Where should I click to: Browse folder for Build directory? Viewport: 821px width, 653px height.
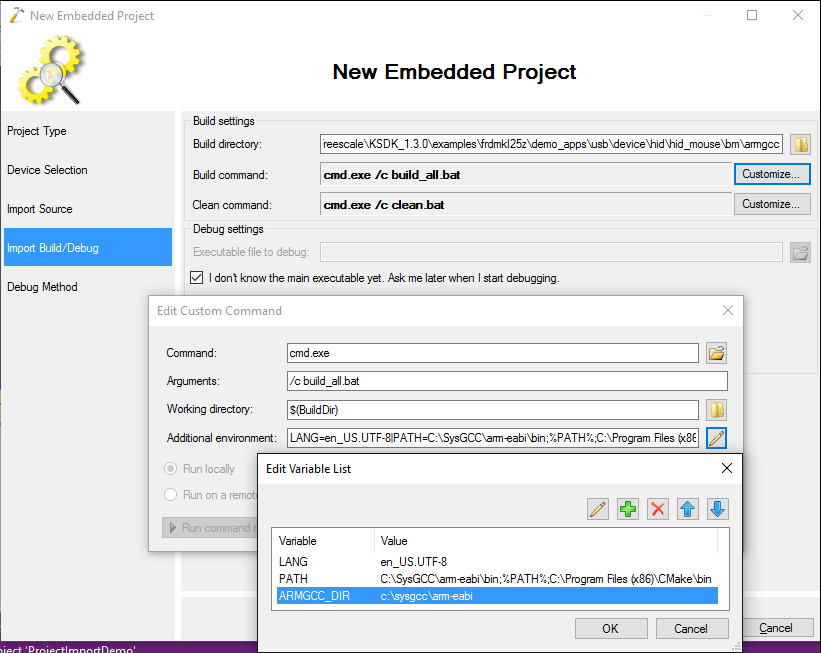801,144
